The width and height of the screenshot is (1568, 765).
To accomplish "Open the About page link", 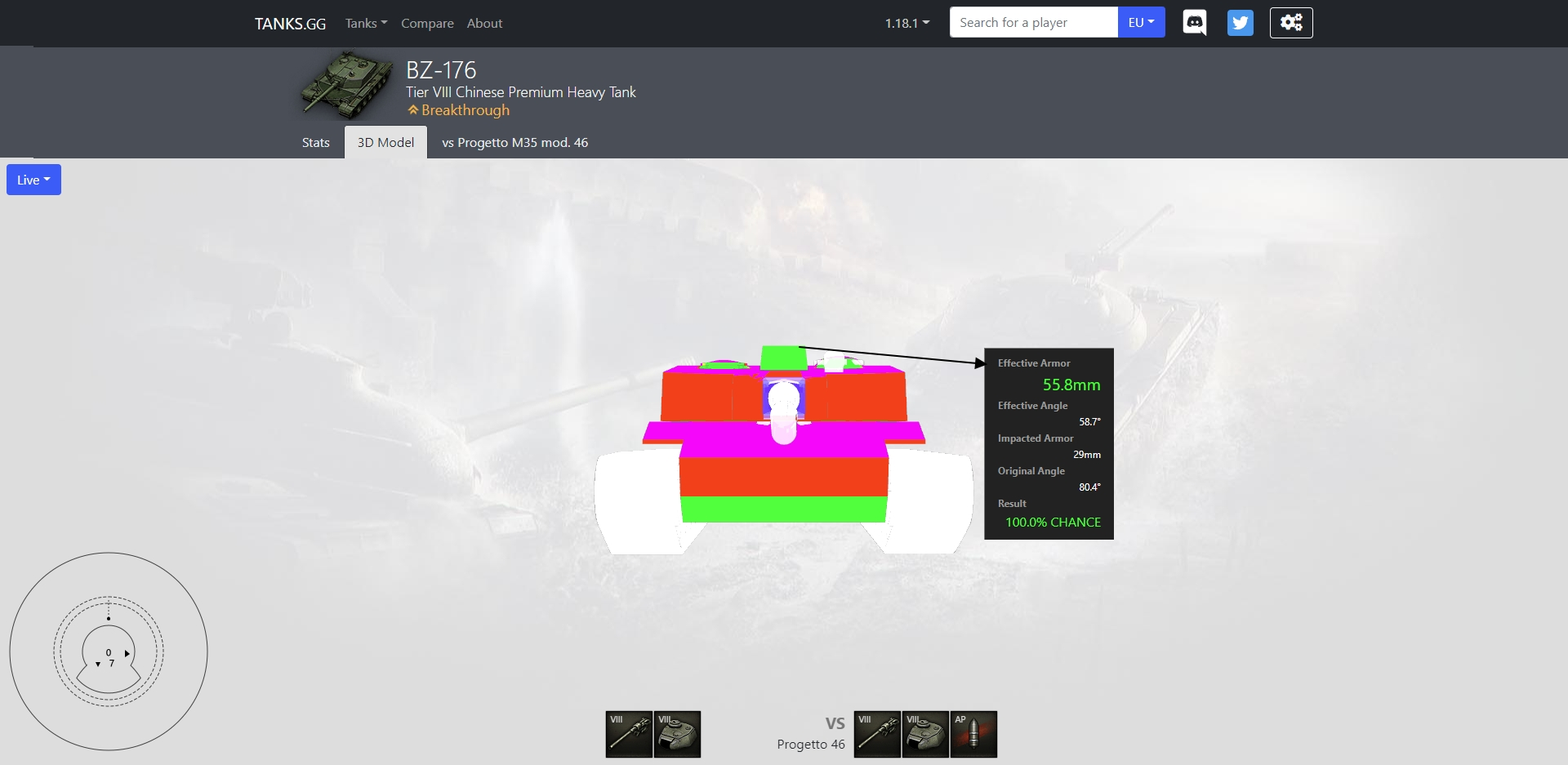I will tap(484, 24).
